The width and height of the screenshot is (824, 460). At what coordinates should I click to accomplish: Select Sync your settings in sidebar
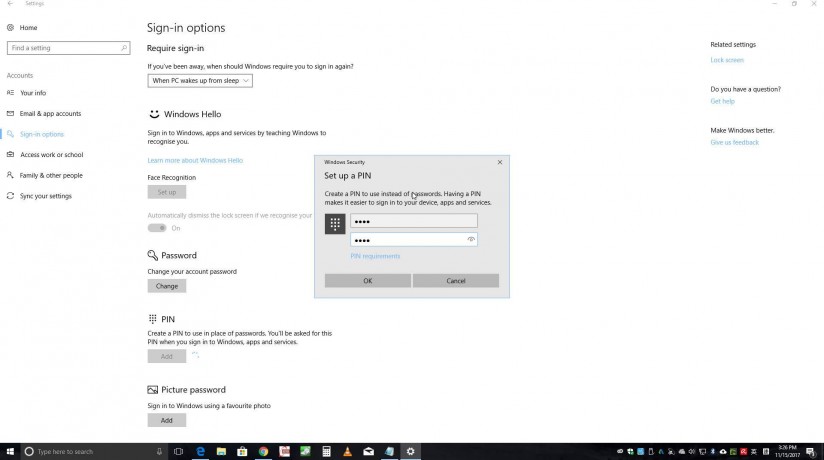46,196
